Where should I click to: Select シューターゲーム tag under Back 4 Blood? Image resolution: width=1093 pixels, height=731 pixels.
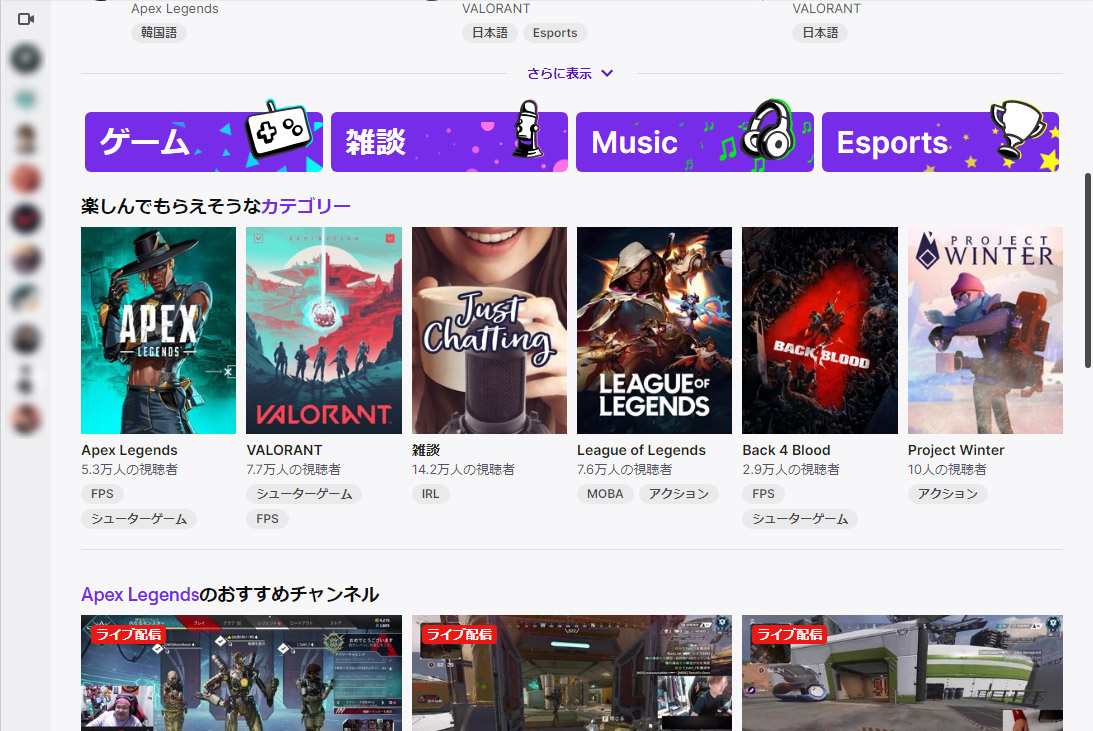800,519
